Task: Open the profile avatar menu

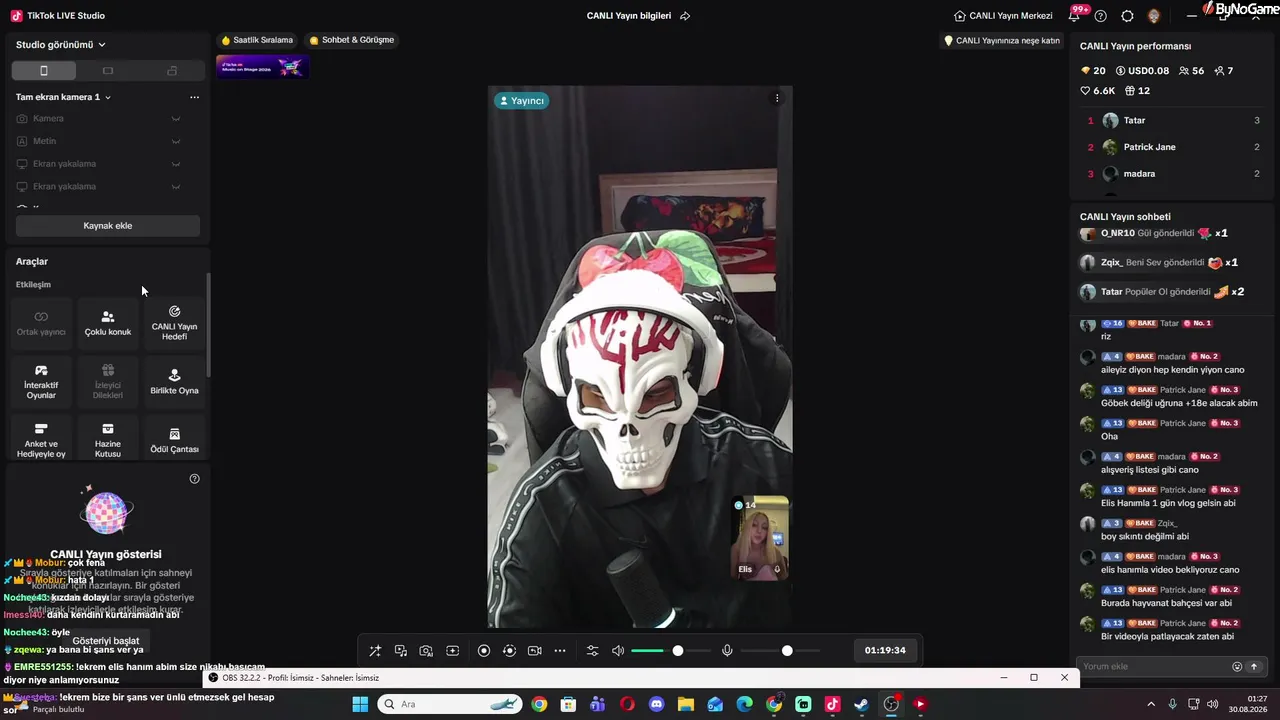Action: tap(1154, 16)
